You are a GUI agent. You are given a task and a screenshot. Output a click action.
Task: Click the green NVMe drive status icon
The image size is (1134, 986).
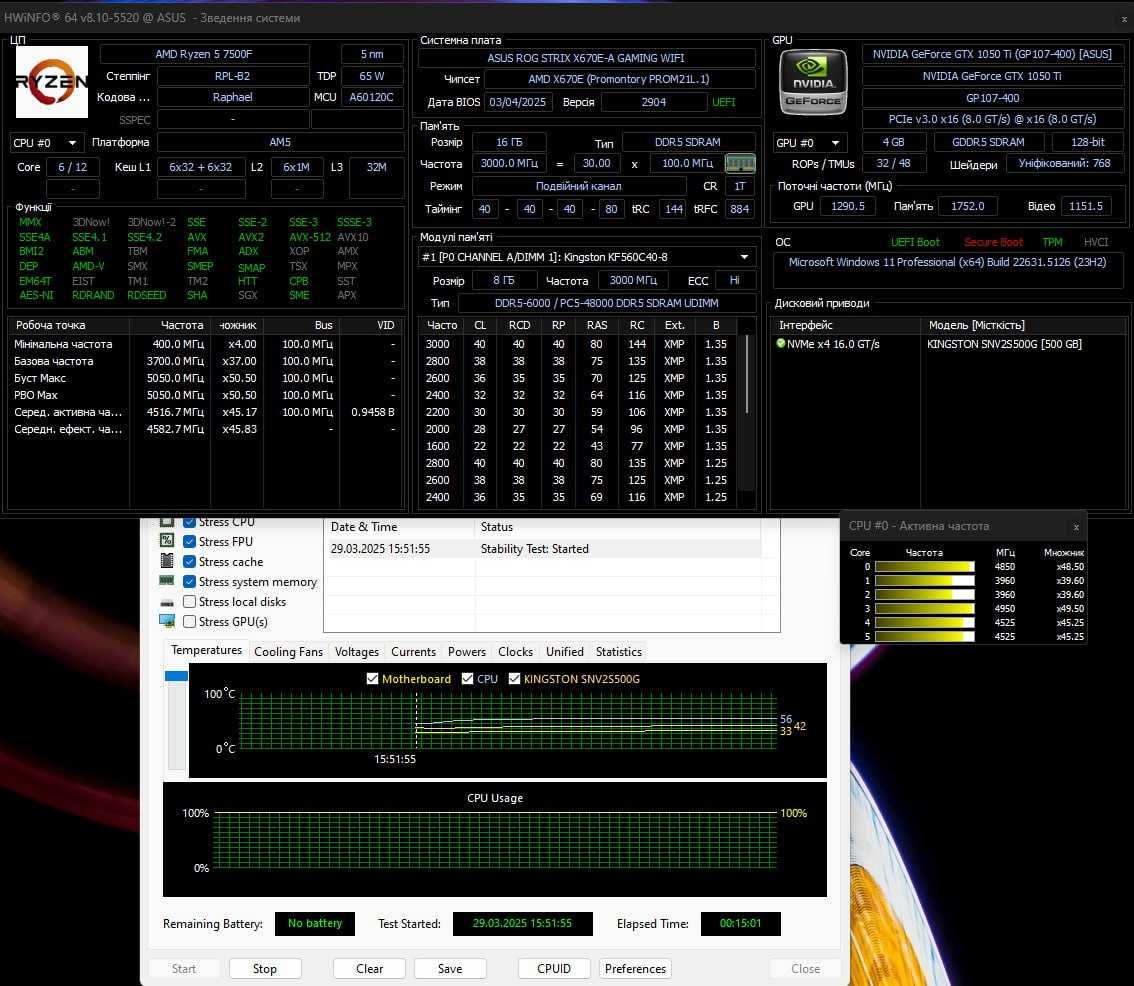(x=780, y=344)
